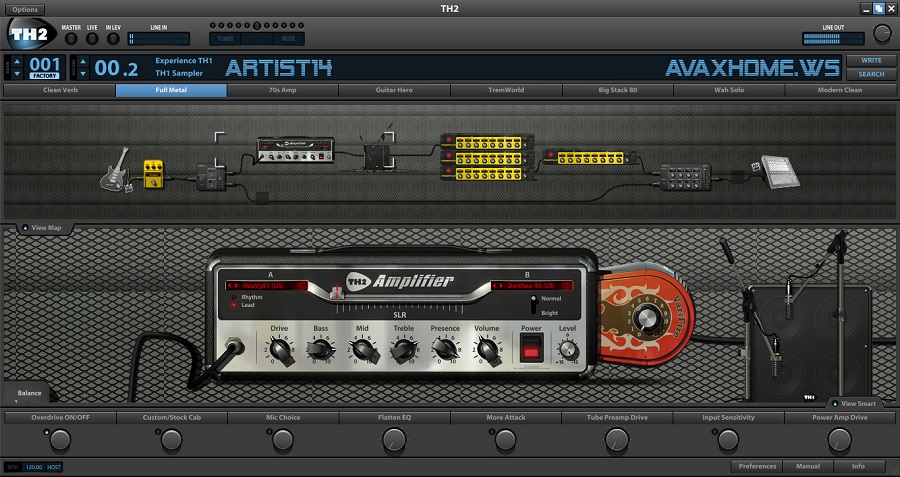Click the TH2 logo

[32, 34]
